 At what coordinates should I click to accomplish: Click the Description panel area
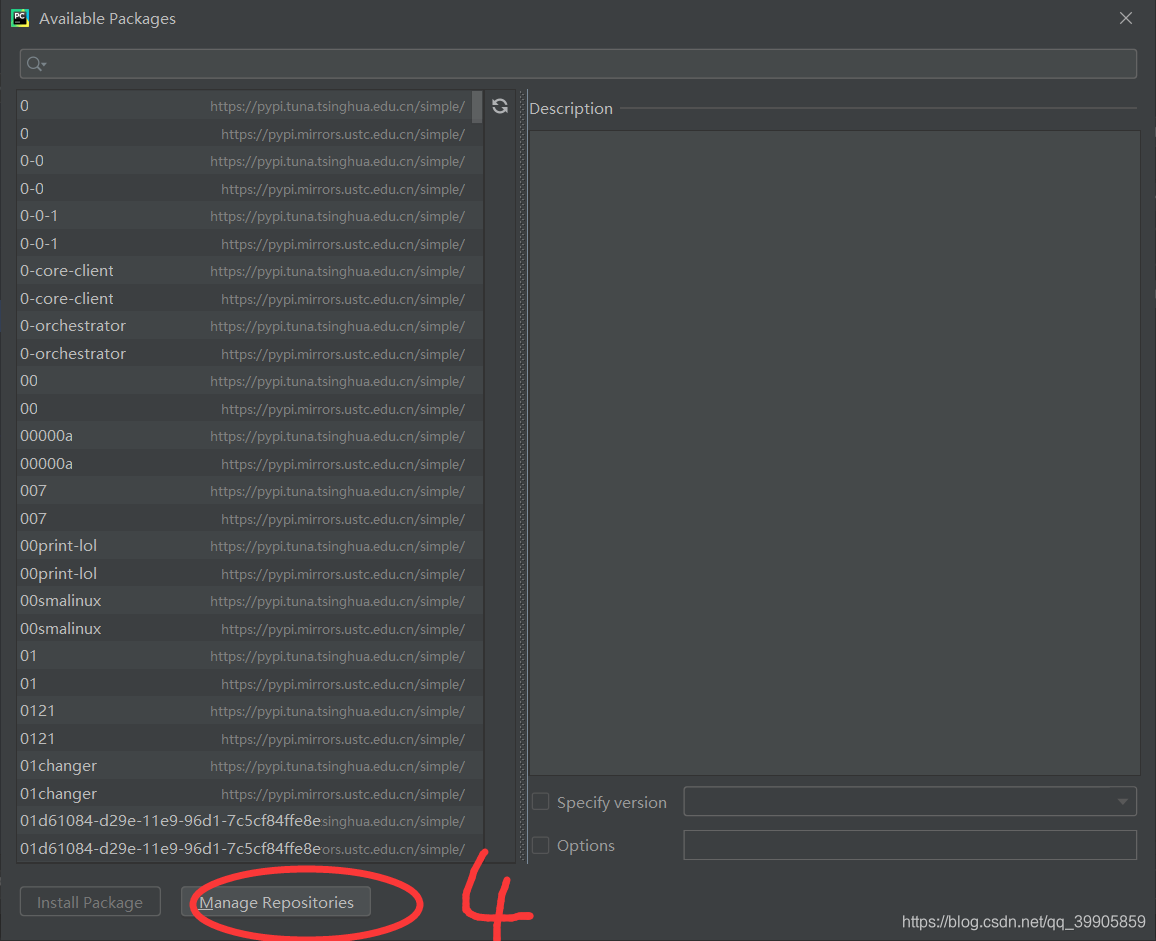point(835,453)
